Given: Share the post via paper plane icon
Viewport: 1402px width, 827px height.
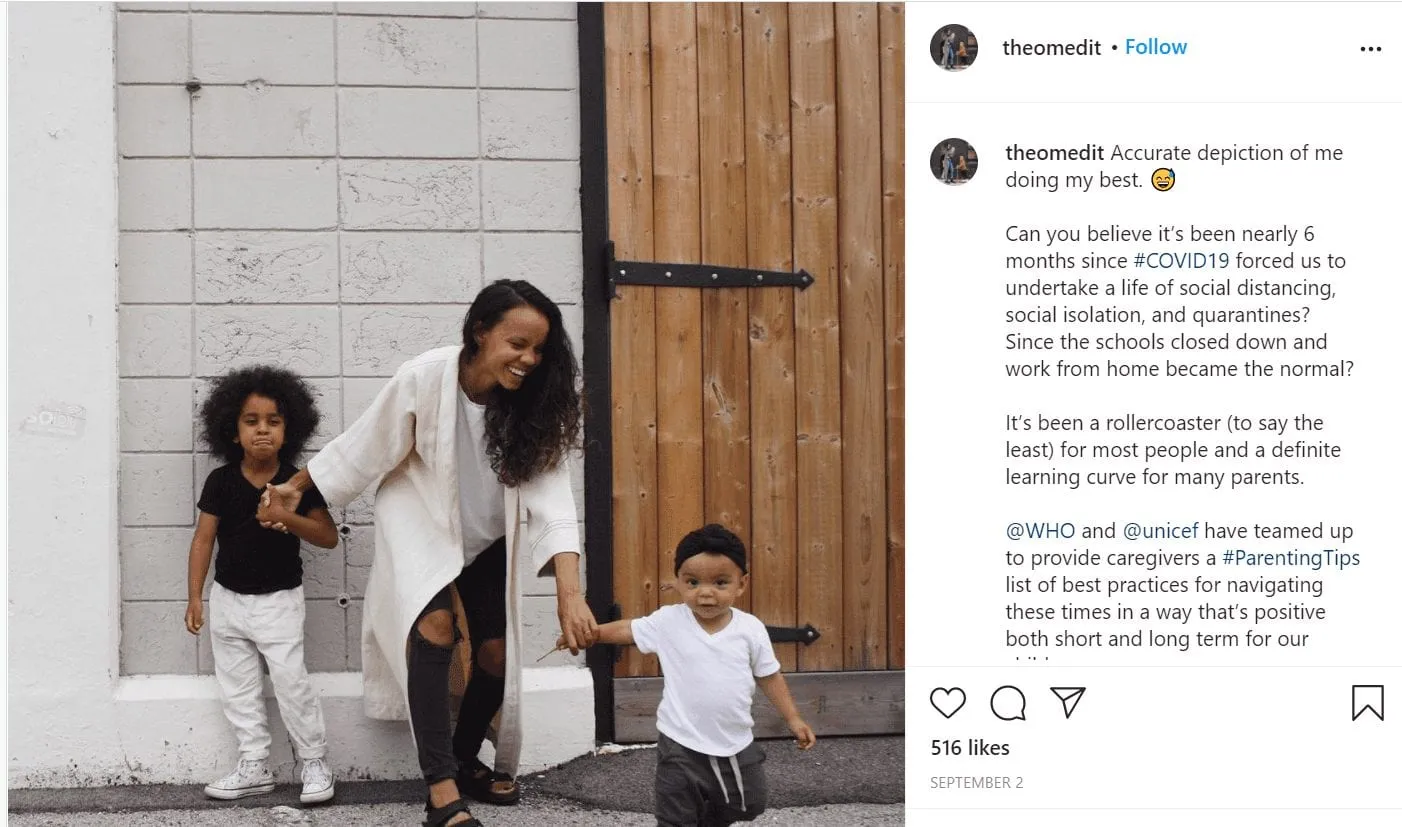Looking at the screenshot, I should tap(1068, 702).
